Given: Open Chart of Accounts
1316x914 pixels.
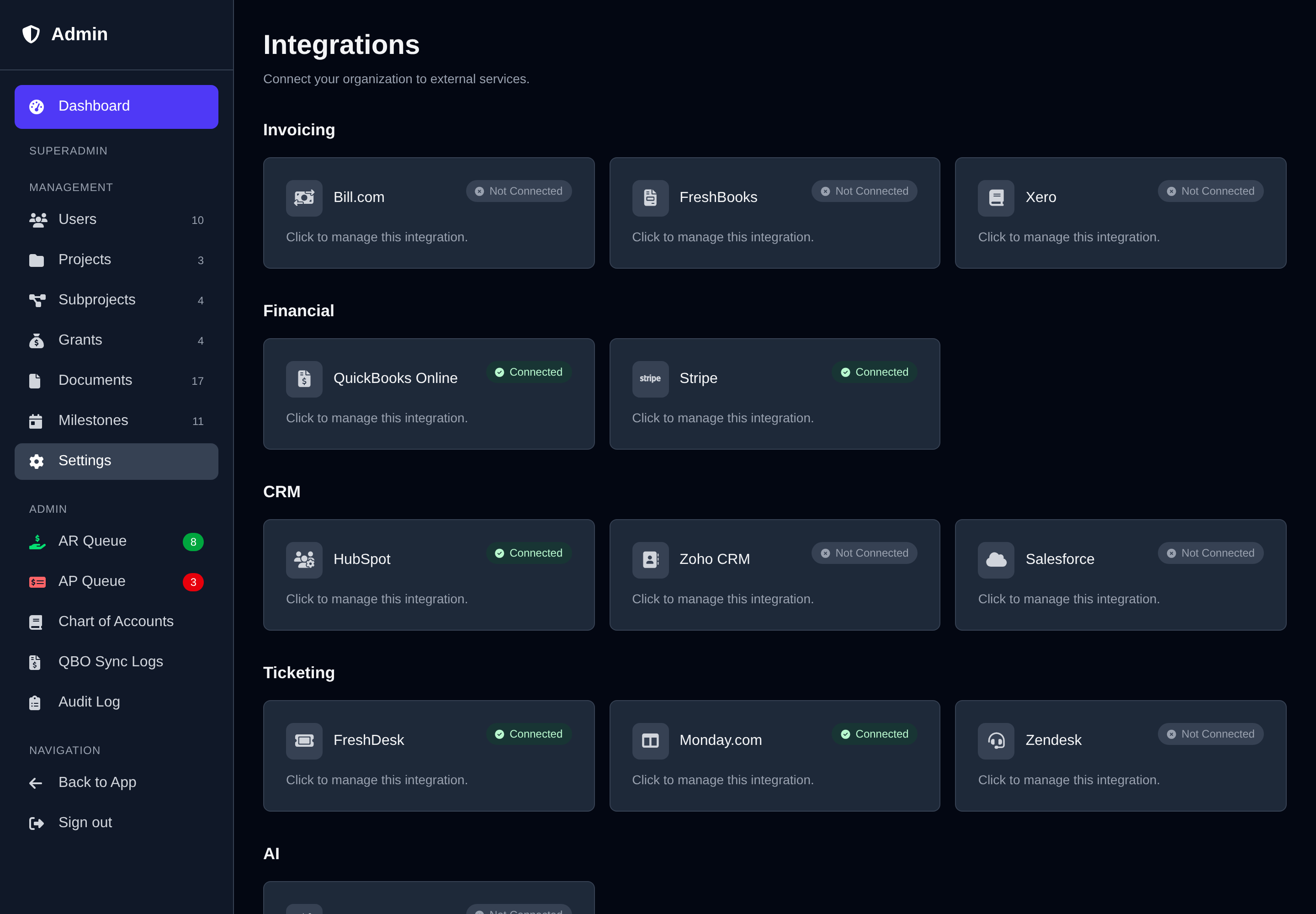Looking at the screenshot, I should tap(116, 622).
